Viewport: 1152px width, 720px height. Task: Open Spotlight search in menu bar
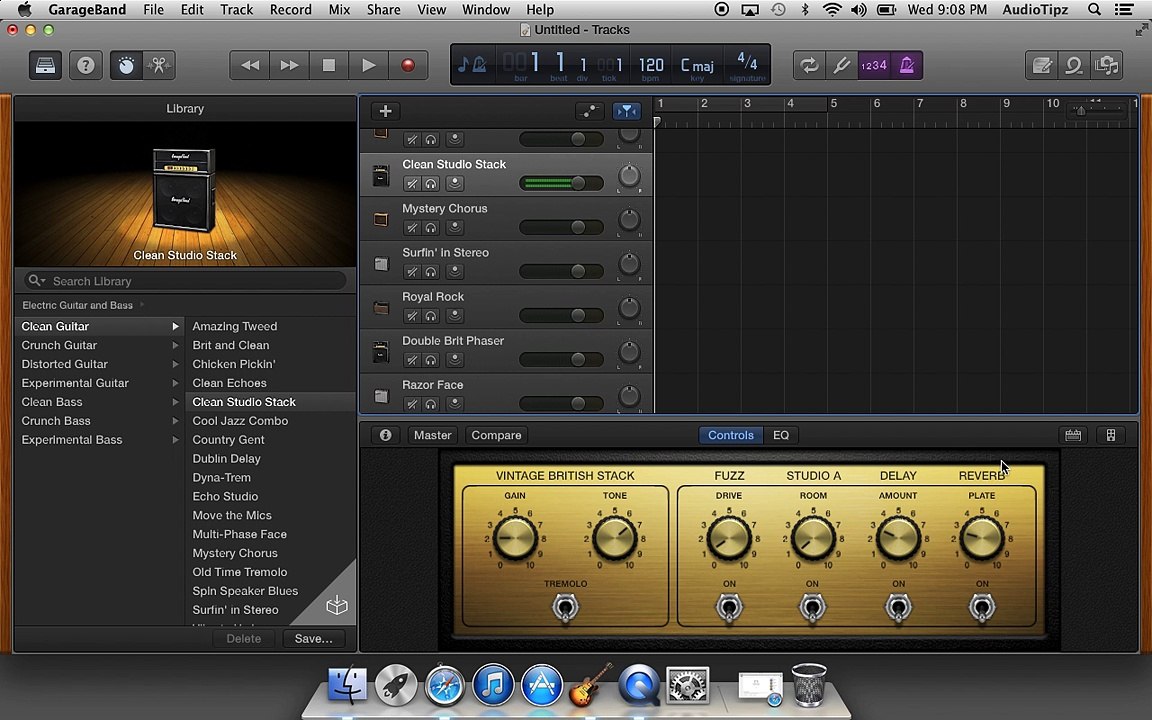pyautogui.click(x=1094, y=10)
